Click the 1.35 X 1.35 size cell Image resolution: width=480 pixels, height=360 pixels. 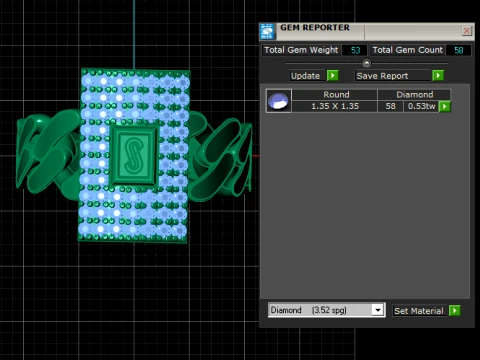click(335, 106)
